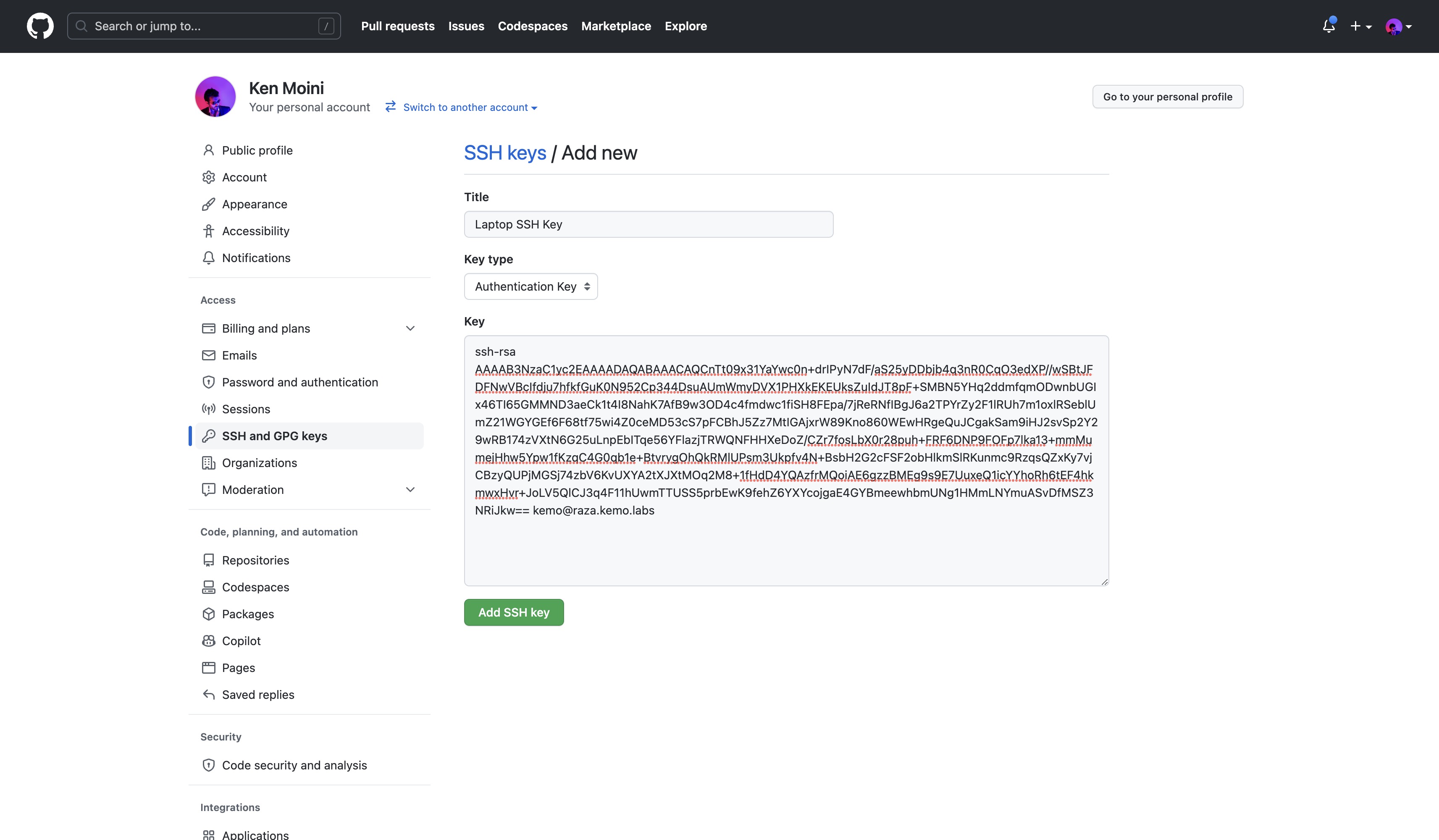Open the Authentication Key type dropdown

(x=530, y=286)
